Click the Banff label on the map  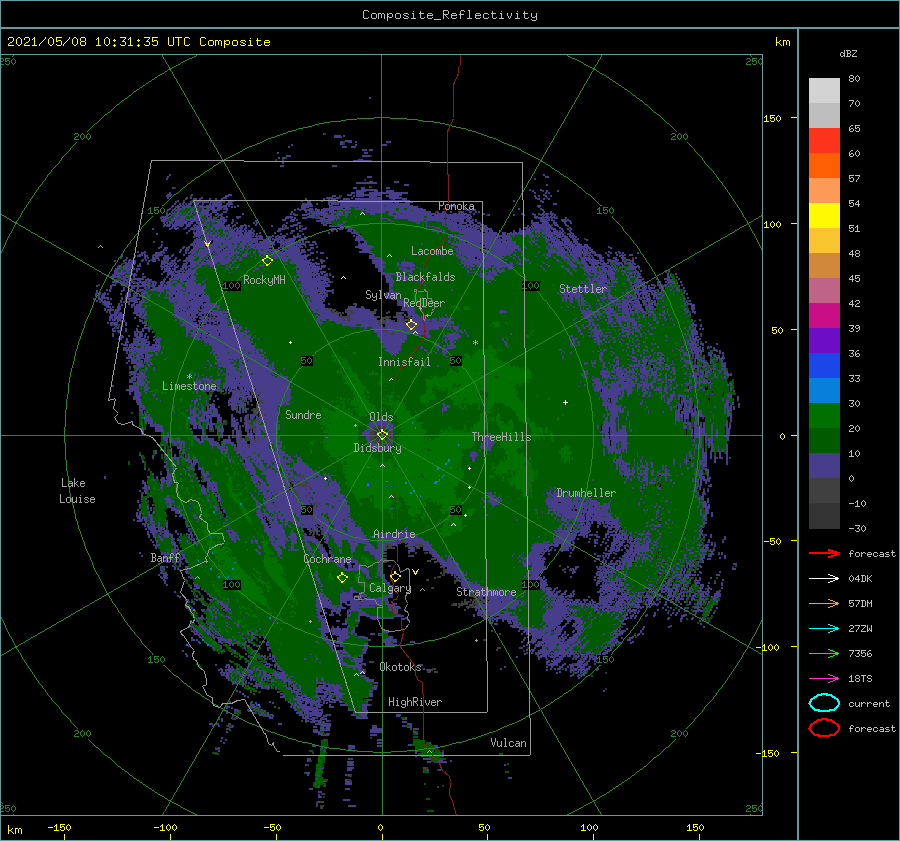pos(165,557)
